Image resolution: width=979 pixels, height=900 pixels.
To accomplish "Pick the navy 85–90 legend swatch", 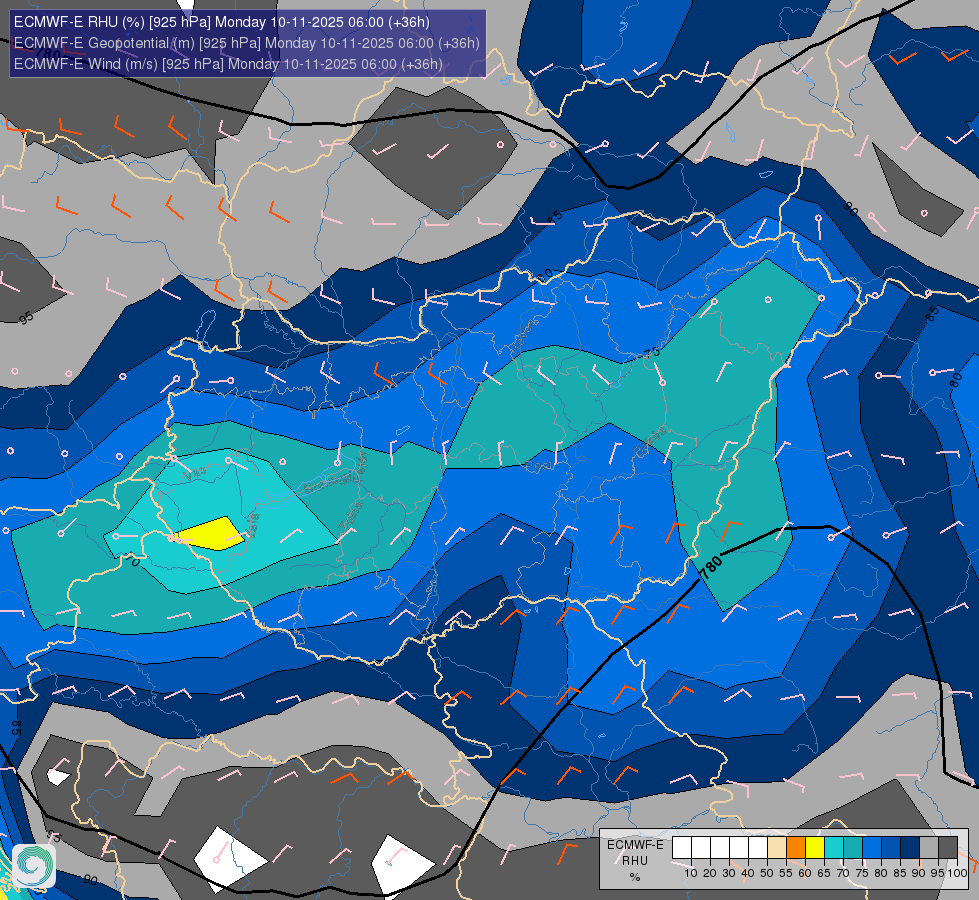I will tap(910, 848).
